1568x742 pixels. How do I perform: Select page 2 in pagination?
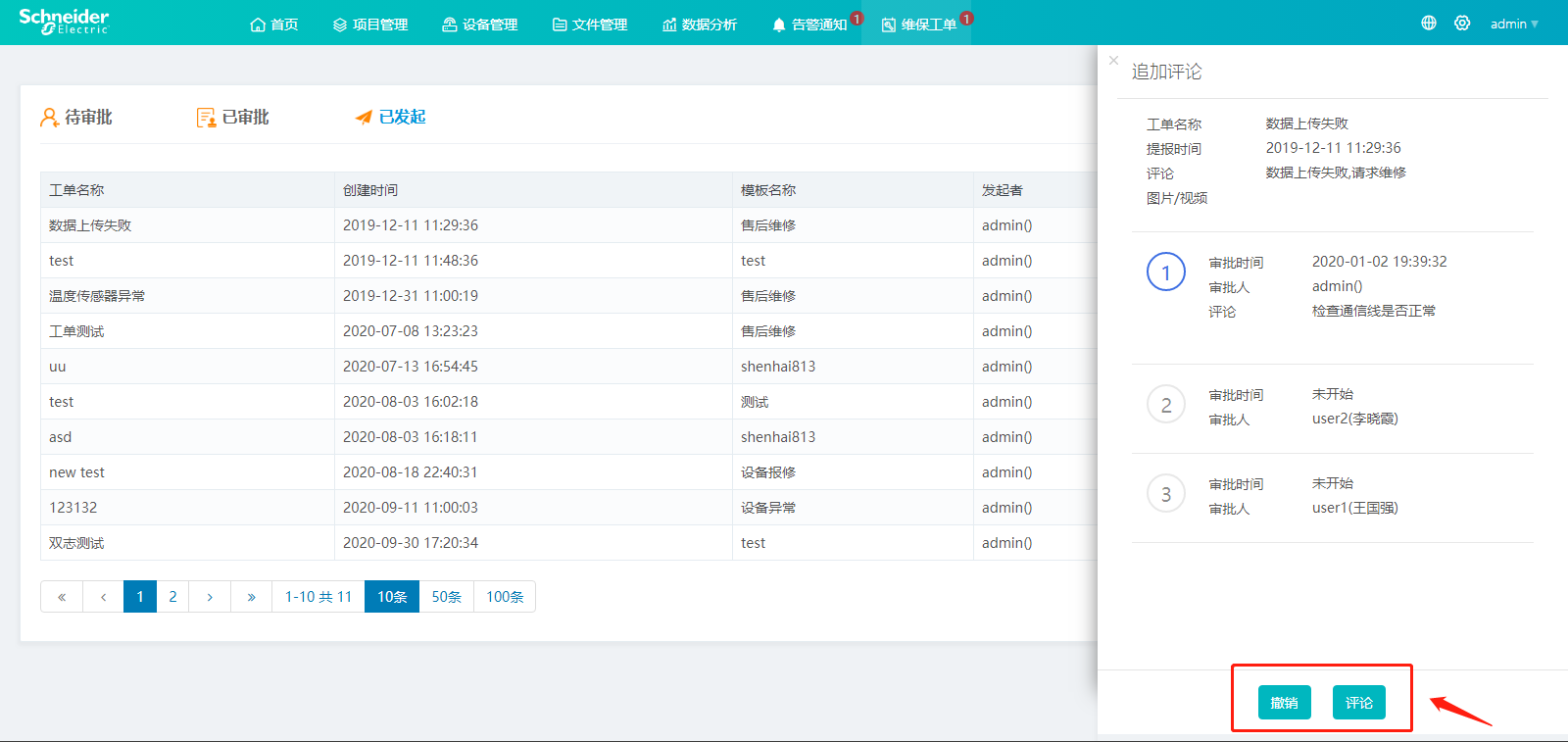173,596
